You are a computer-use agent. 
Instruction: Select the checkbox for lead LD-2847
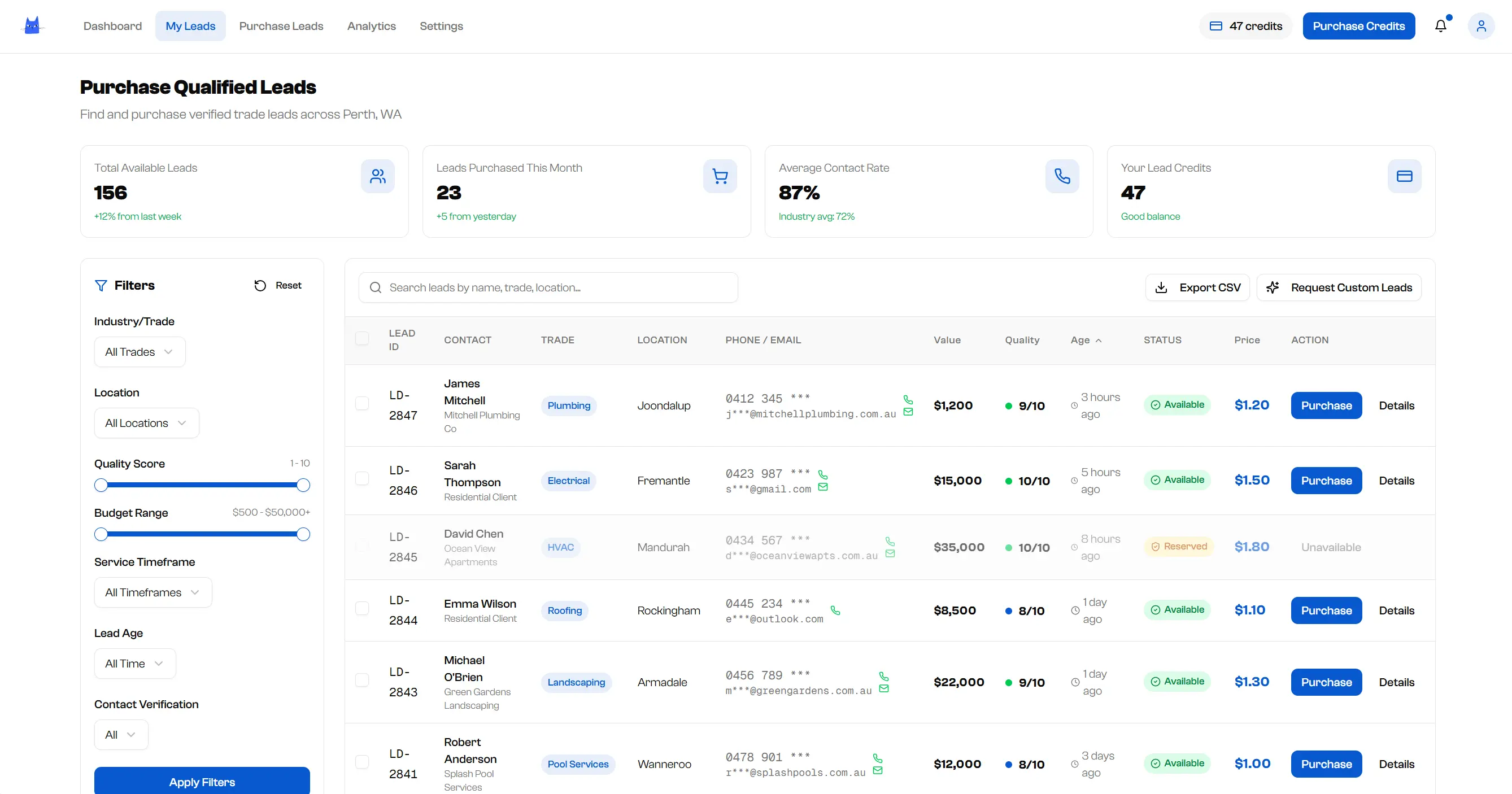pos(362,404)
